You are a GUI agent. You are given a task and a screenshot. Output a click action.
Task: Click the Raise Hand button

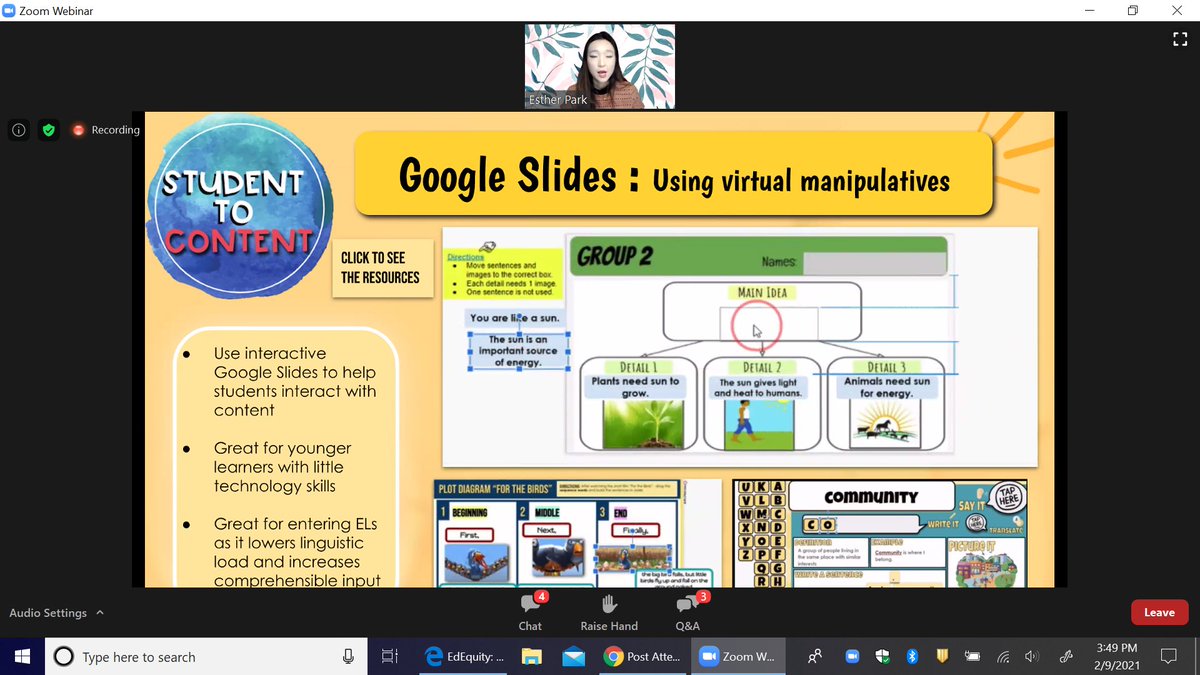point(609,612)
